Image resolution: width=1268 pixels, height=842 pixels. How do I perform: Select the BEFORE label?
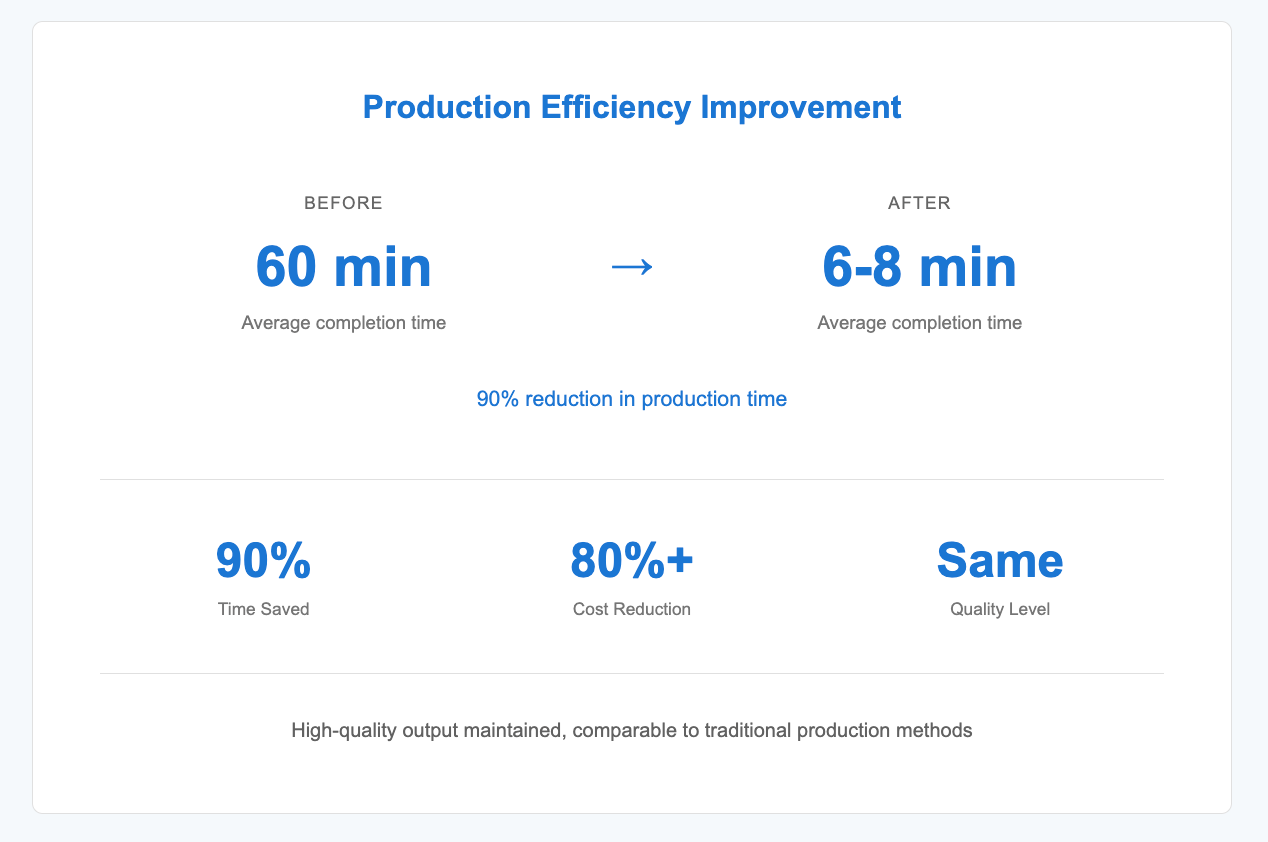coord(343,203)
